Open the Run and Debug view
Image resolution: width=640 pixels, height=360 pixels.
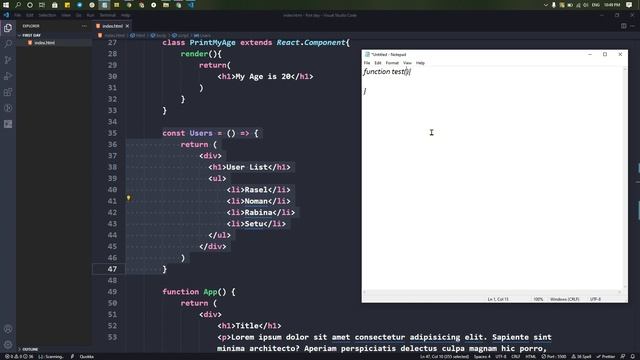[x=8, y=76]
